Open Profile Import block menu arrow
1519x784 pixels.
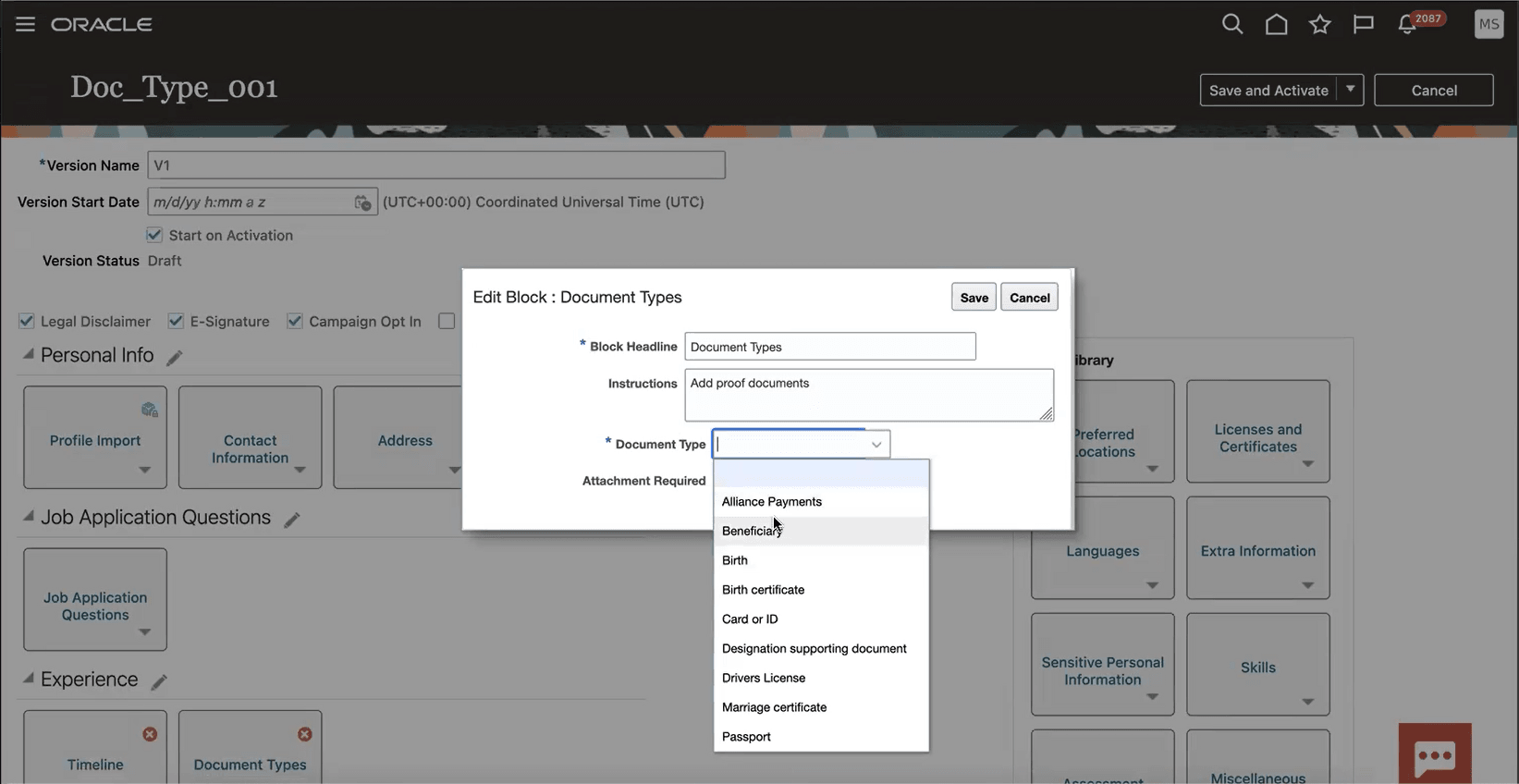click(x=144, y=470)
